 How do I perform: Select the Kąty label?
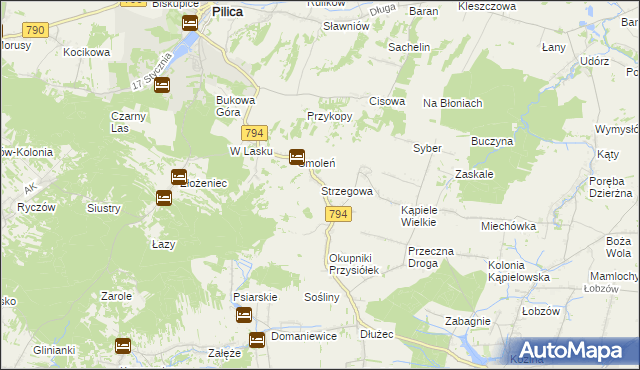click(608, 155)
